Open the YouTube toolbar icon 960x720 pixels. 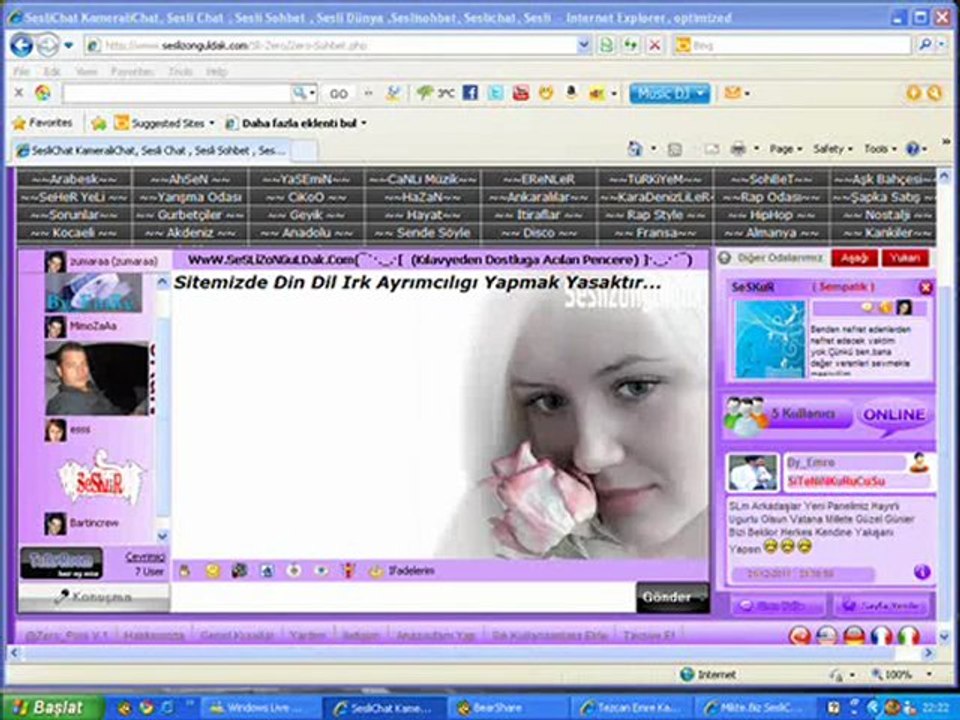(520, 93)
